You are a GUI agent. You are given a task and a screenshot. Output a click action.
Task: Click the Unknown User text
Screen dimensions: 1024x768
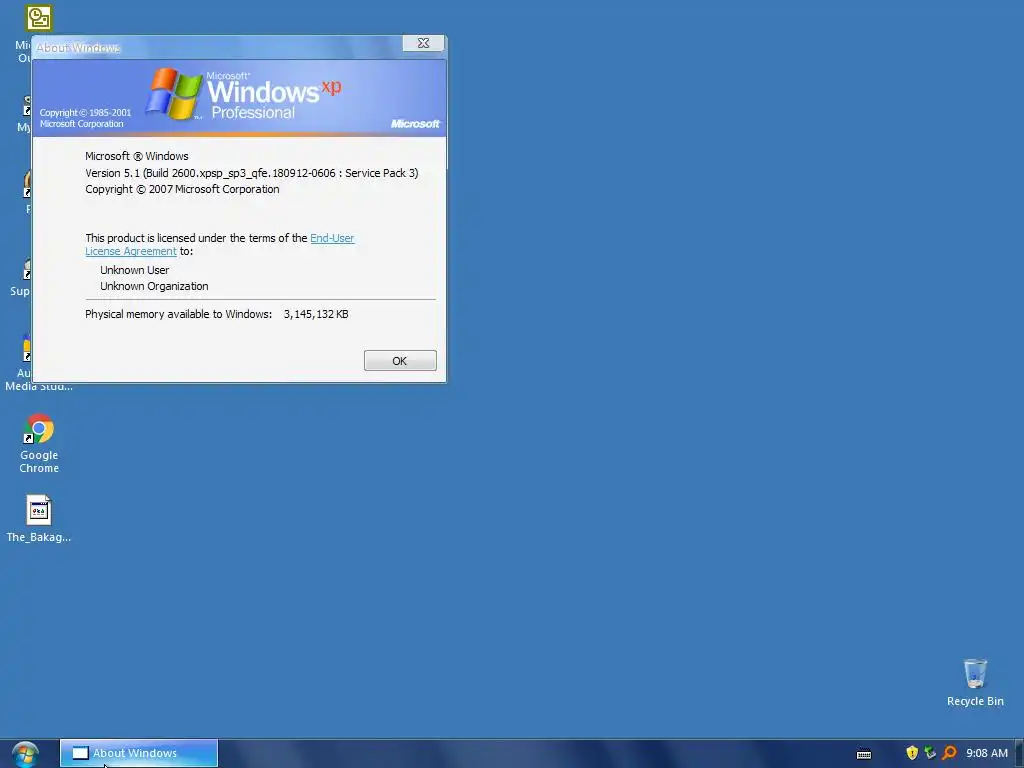click(135, 270)
